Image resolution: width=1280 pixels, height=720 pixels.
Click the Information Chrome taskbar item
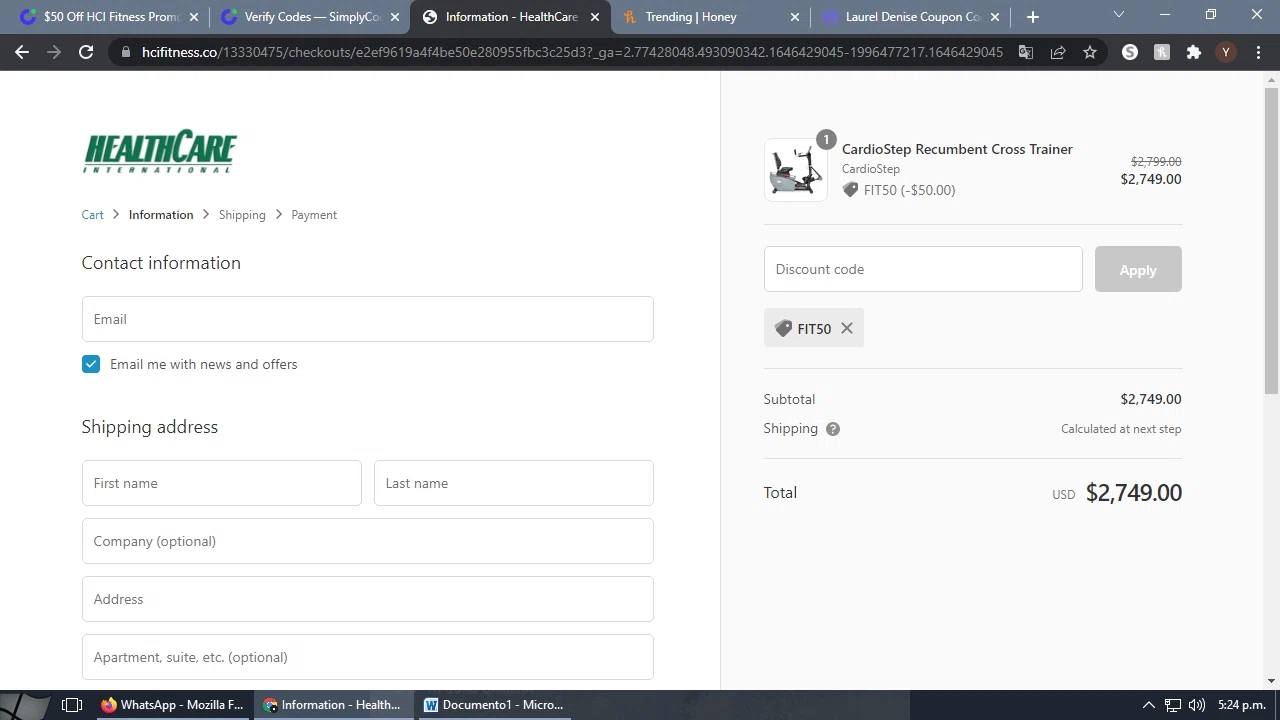click(332, 705)
